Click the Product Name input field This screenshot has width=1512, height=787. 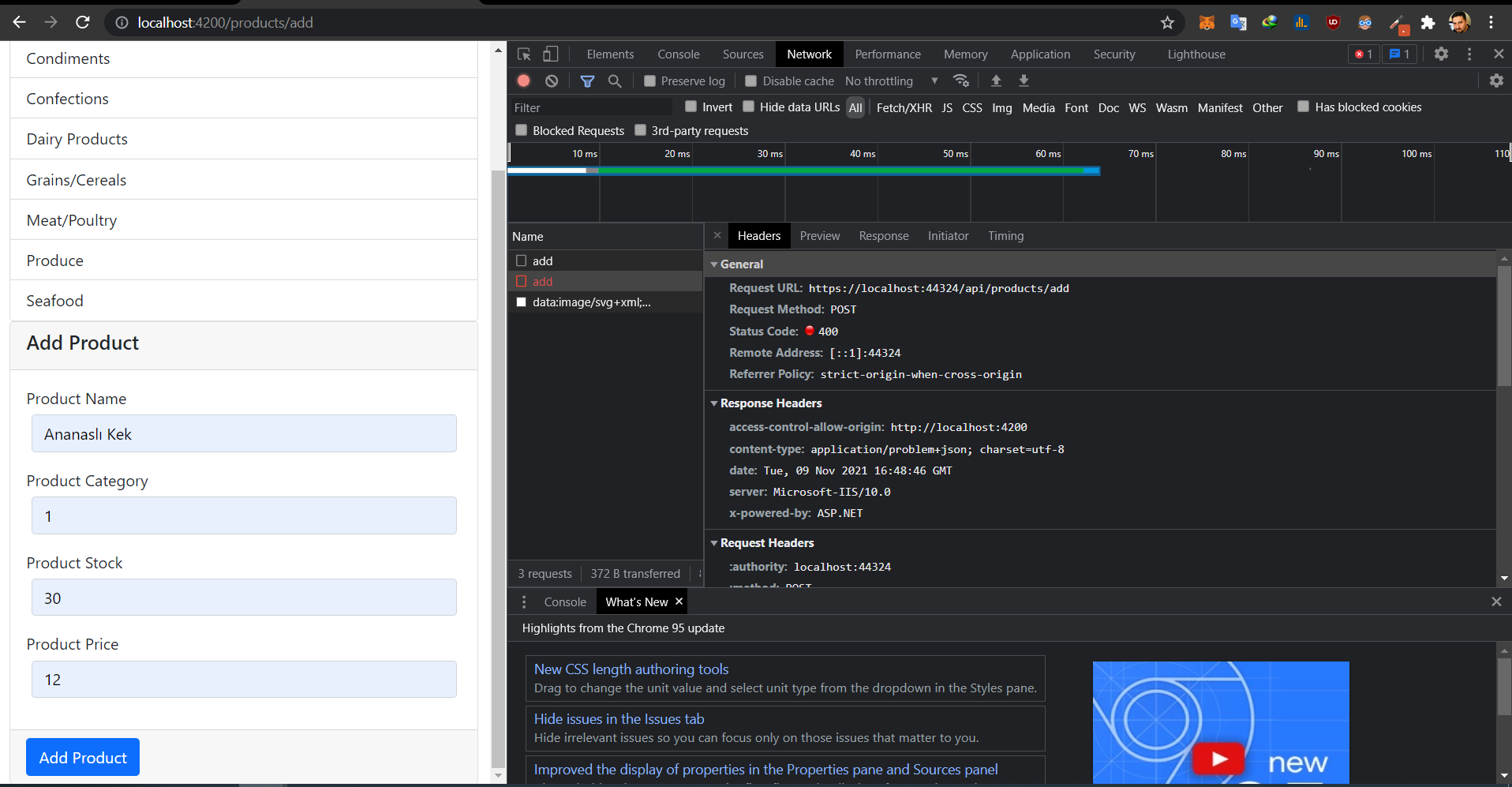[244, 433]
